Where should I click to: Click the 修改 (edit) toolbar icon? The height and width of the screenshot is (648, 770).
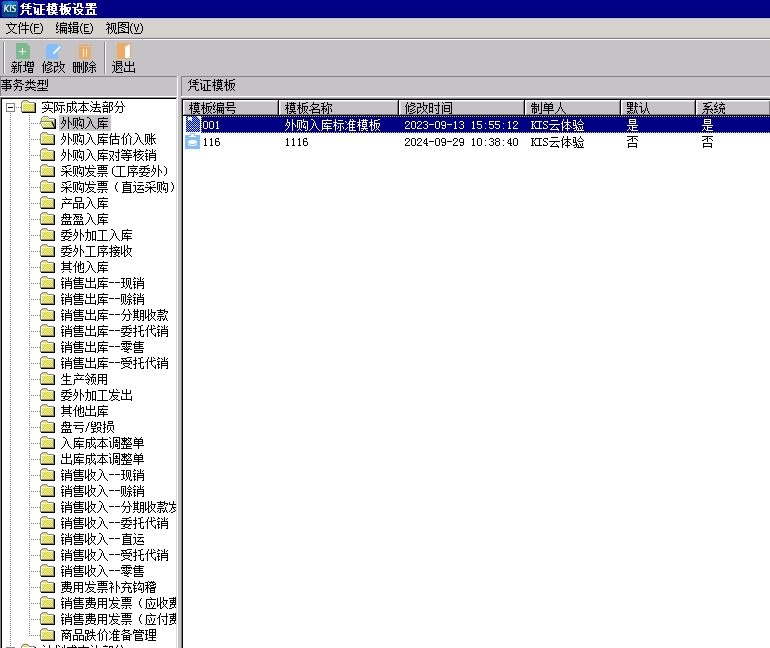[54, 58]
